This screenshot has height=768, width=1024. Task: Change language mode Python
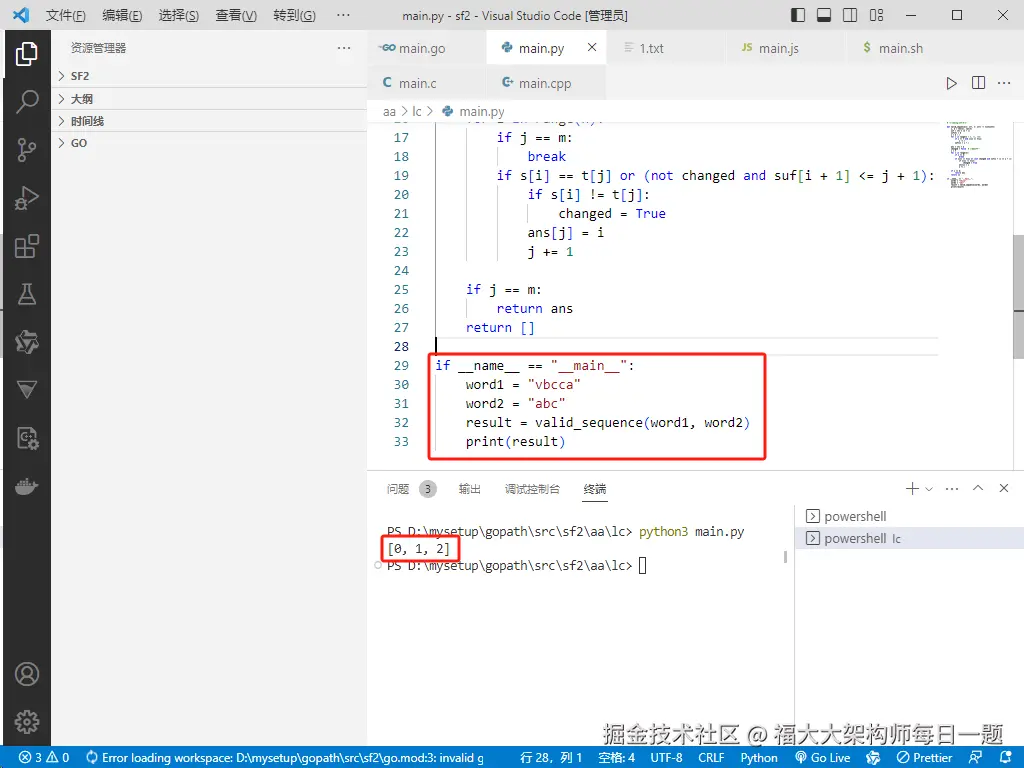point(759,758)
